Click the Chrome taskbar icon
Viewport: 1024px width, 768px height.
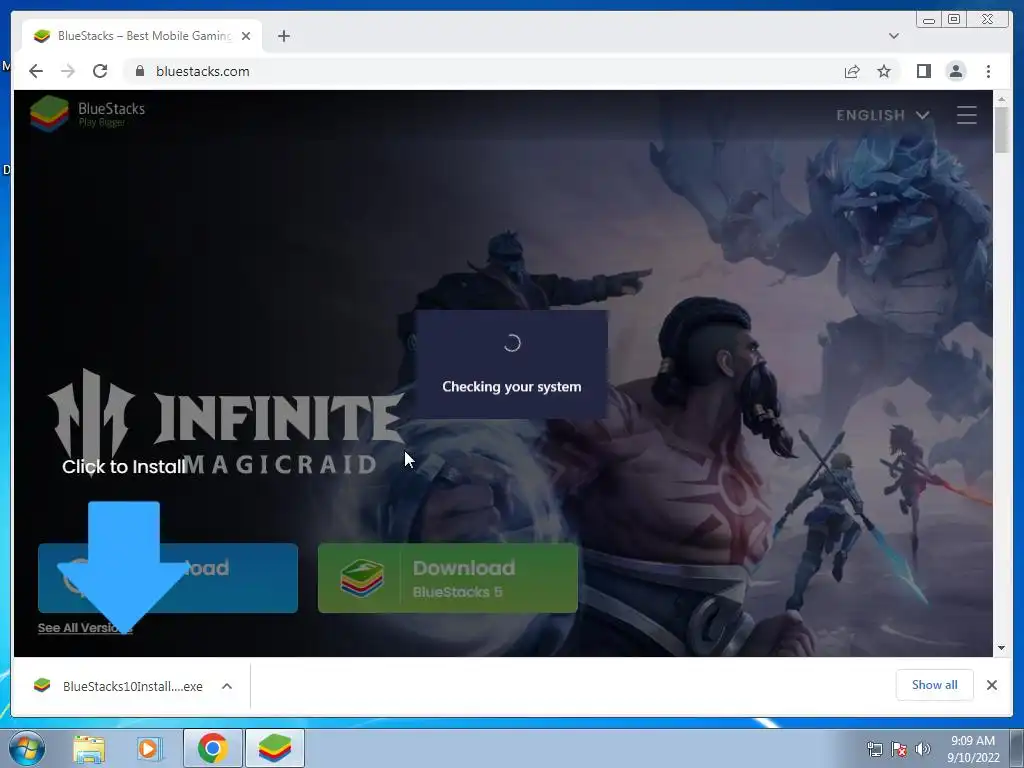(x=213, y=748)
